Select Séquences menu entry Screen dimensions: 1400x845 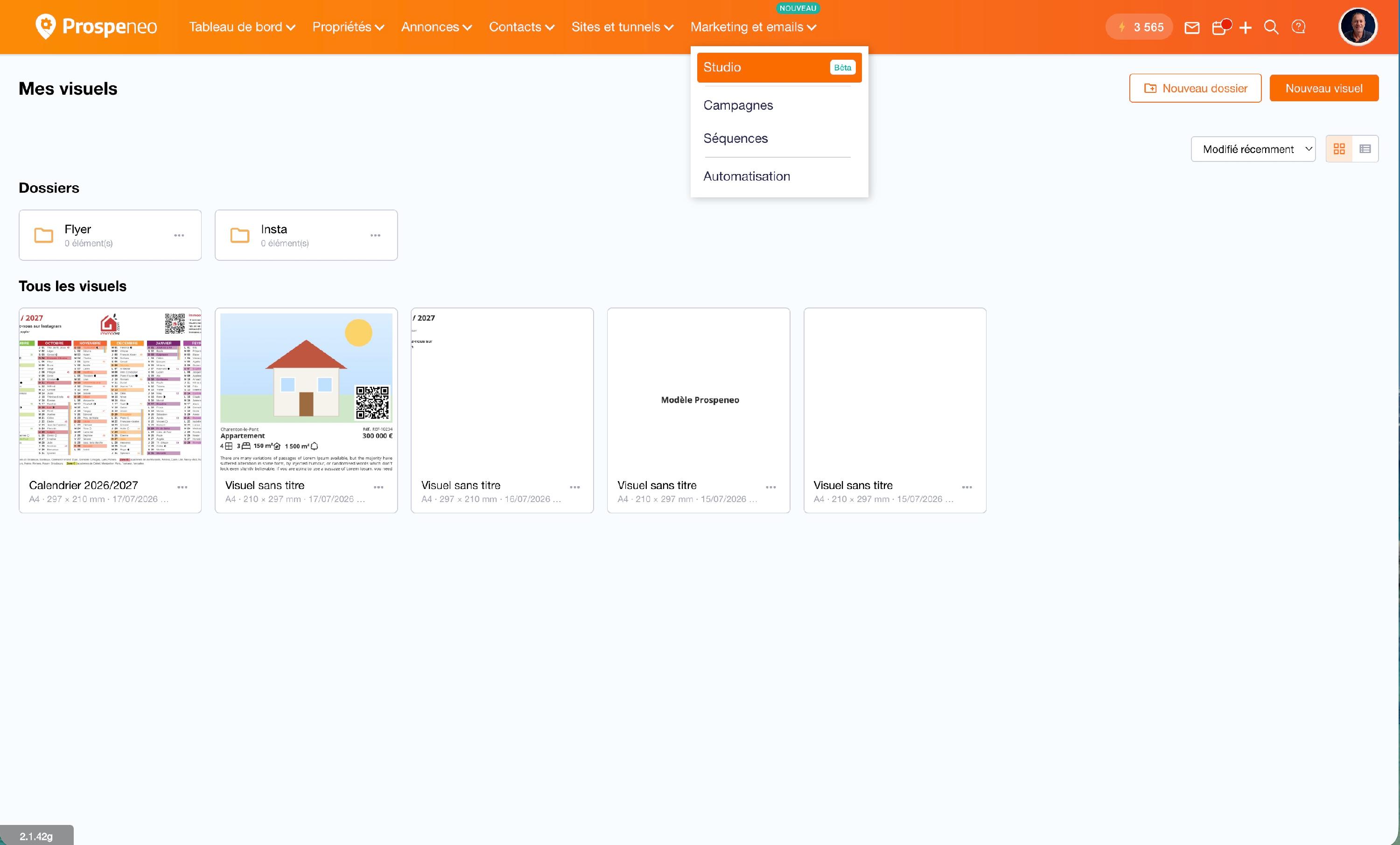779,138
